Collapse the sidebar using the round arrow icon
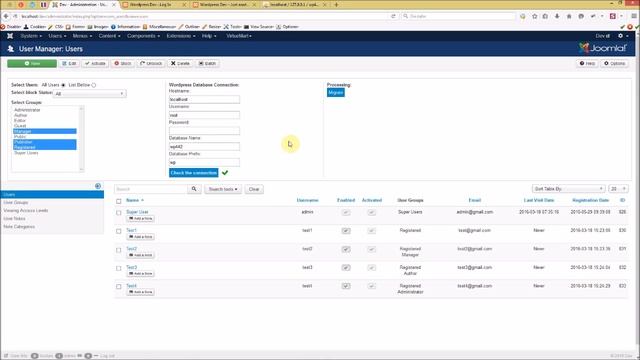The width and height of the screenshot is (640, 360). coord(98,186)
